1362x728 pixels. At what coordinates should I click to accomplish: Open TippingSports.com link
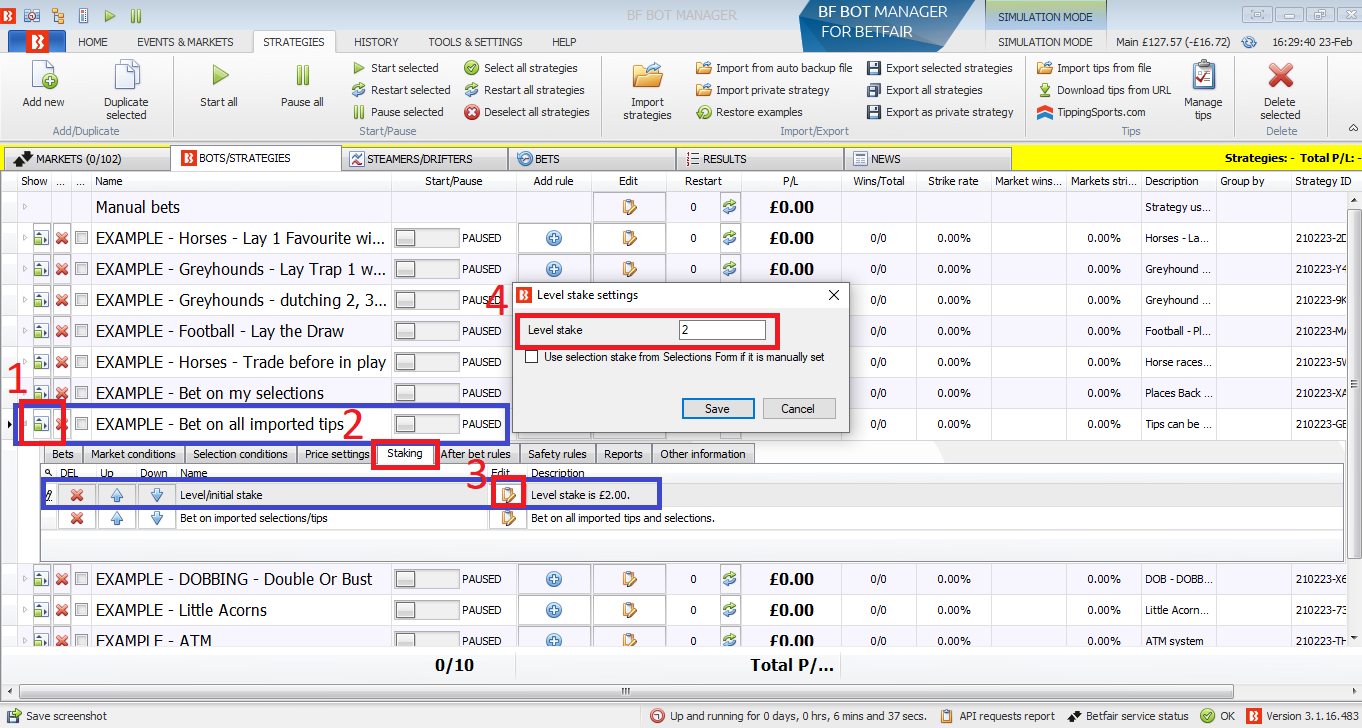click(x=1091, y=112)
